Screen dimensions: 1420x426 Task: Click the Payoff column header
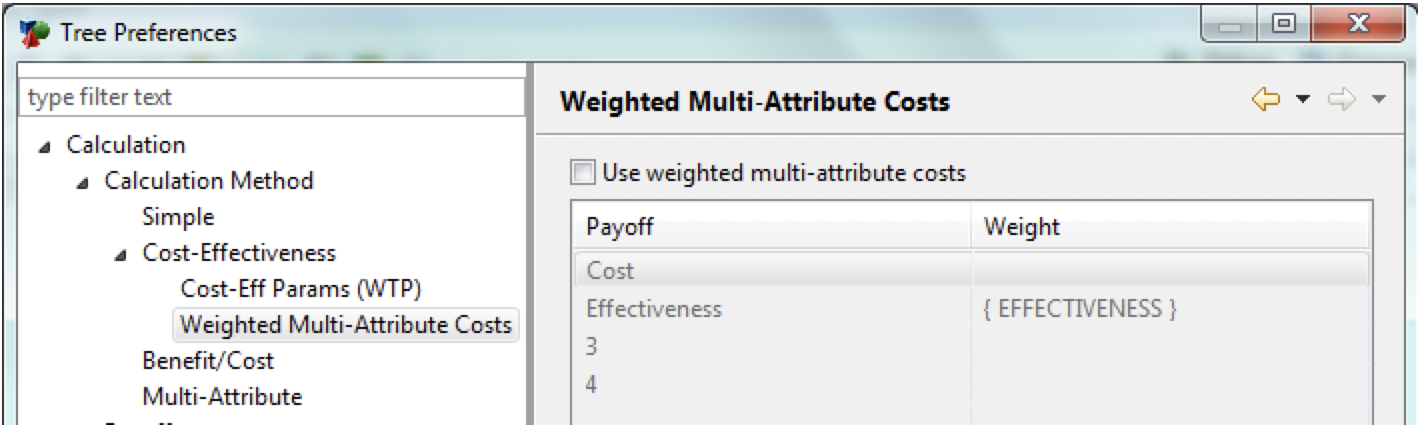[x=770, y=228]
